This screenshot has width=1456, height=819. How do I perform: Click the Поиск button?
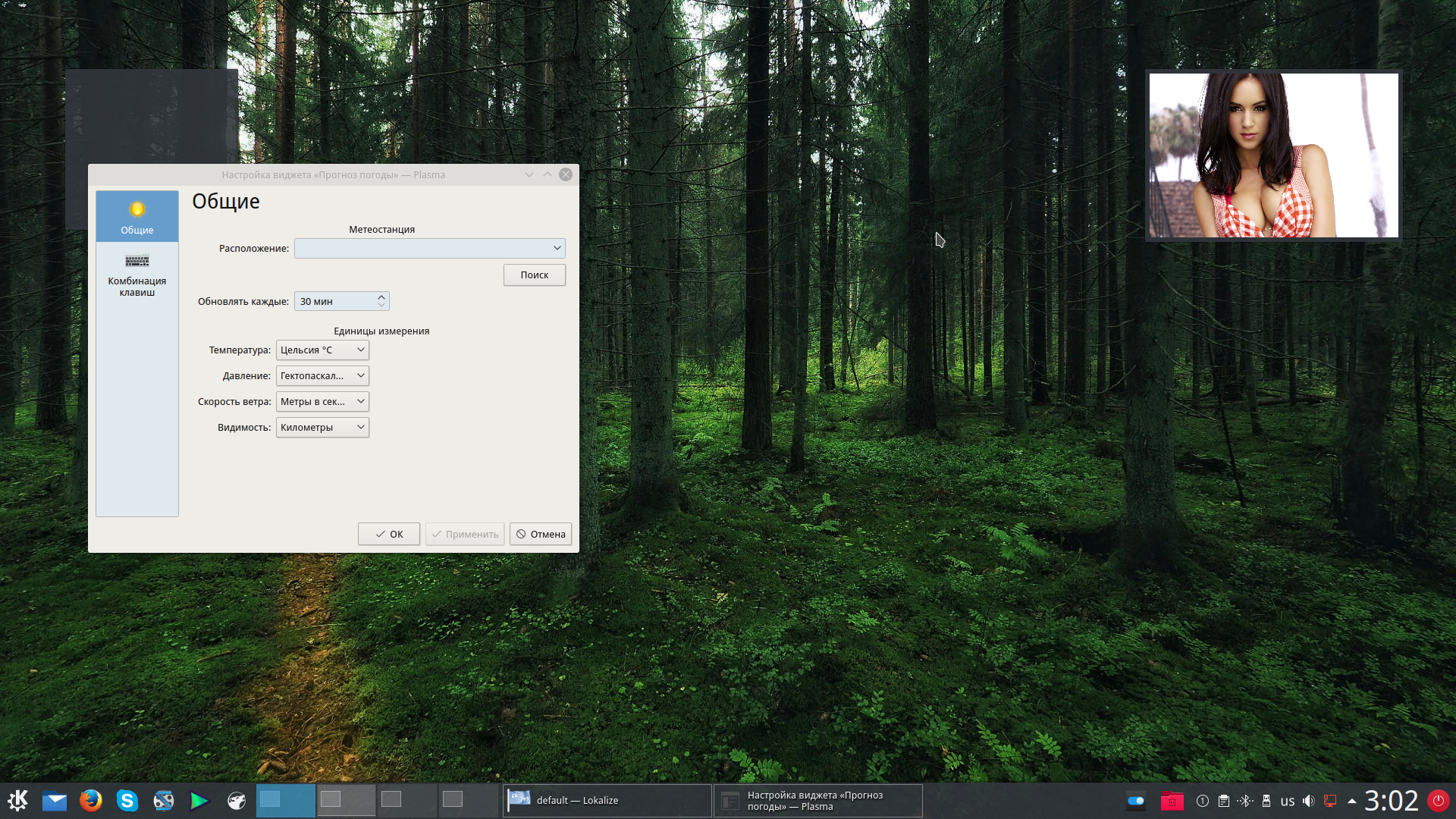click(x=534, y=275)
